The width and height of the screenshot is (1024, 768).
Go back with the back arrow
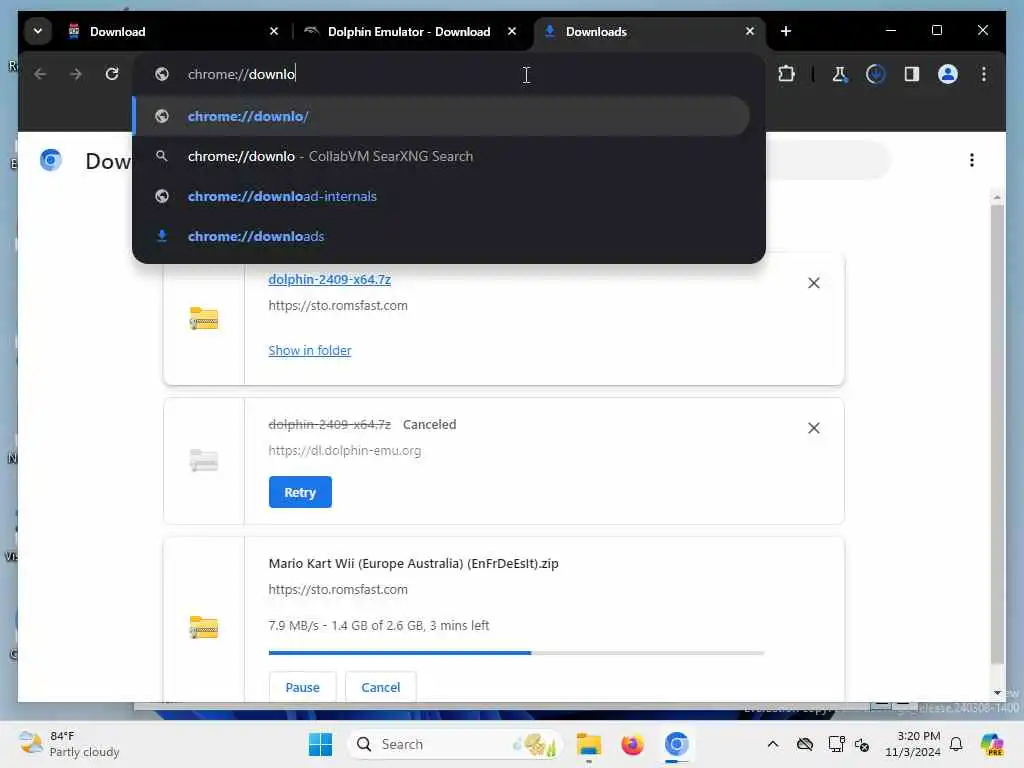click(x=40, y=74)
